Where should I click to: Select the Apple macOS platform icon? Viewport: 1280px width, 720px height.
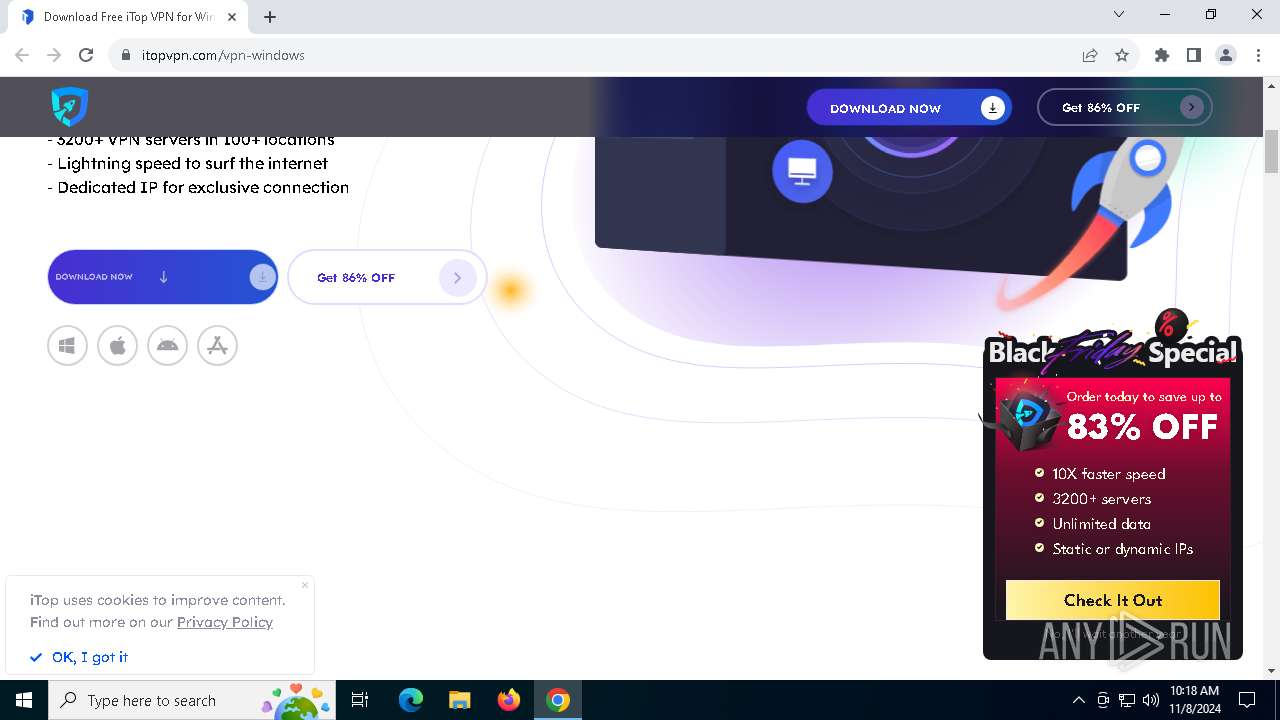pos(117,346)
